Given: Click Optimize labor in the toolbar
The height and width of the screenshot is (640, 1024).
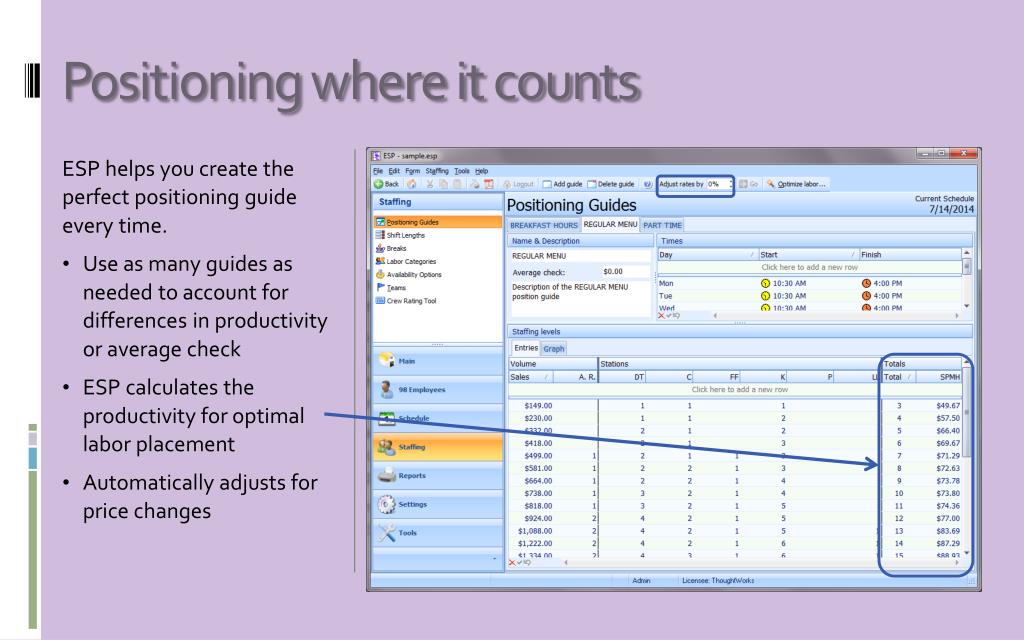Looking at the screenshot, I should click(x=796, y=184).
